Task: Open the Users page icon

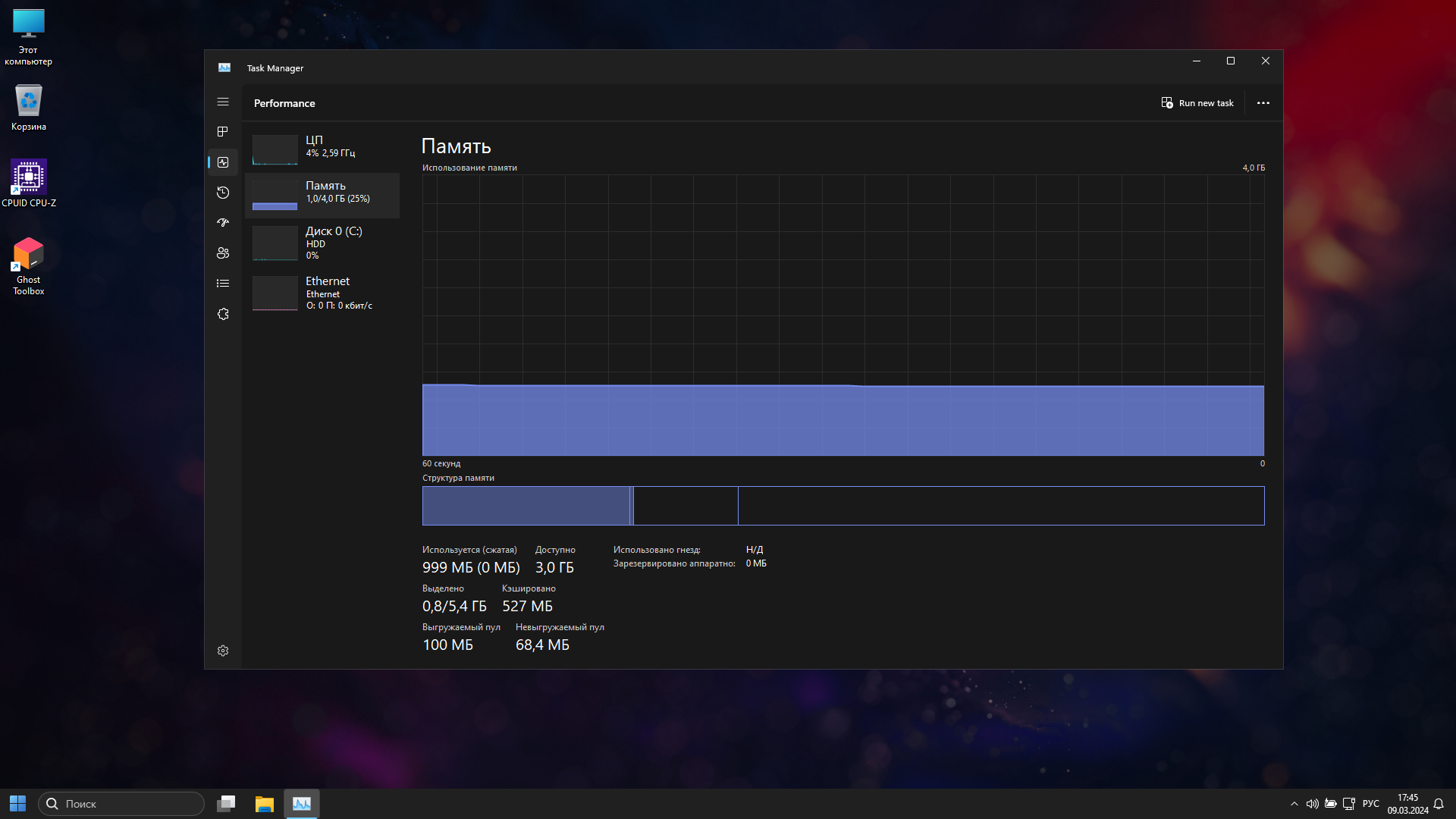Action: click(223, 253)
